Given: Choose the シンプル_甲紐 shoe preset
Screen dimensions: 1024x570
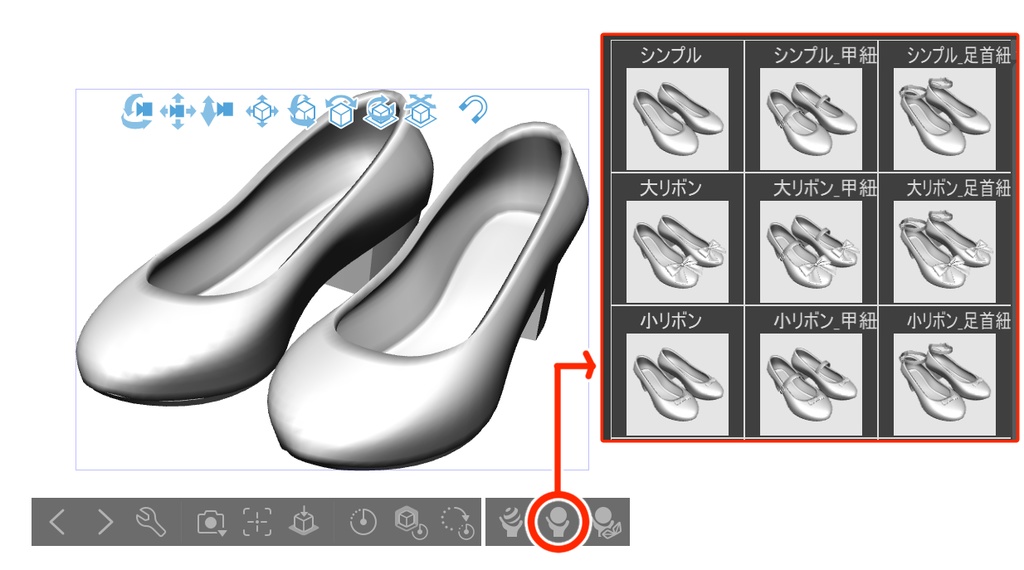Looking at the screenshot, I should [810, 119].
